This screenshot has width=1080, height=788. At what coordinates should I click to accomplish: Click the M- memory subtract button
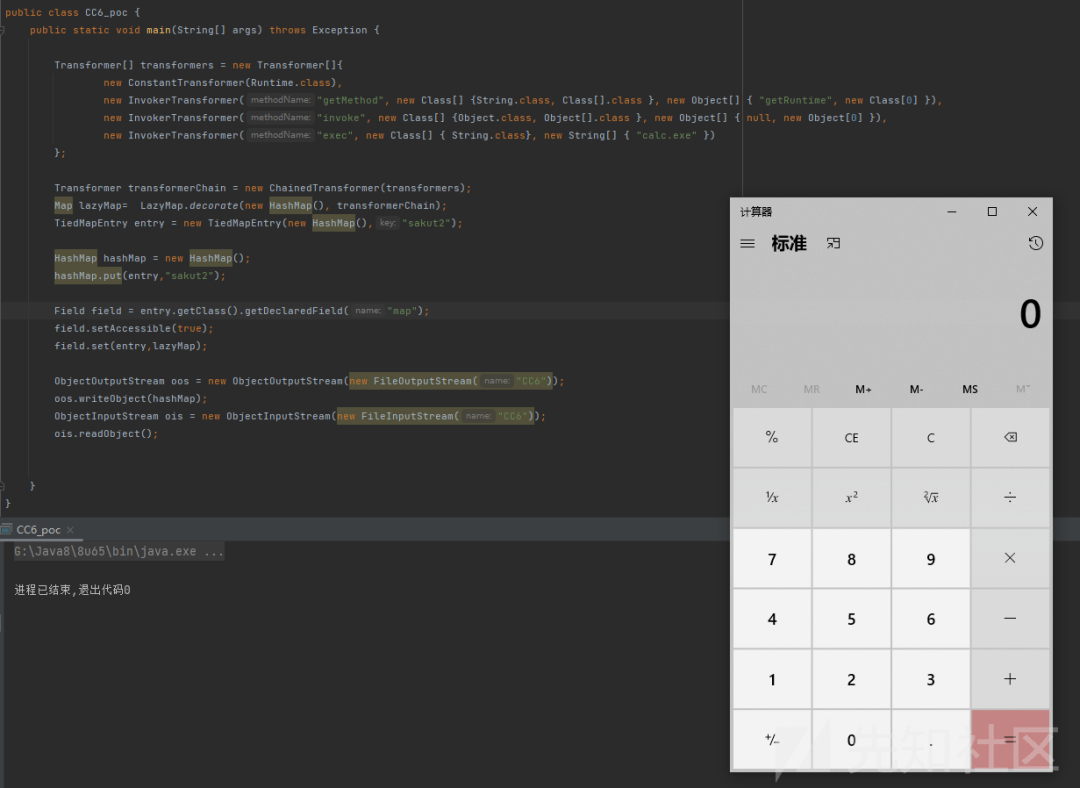(916, 389)
